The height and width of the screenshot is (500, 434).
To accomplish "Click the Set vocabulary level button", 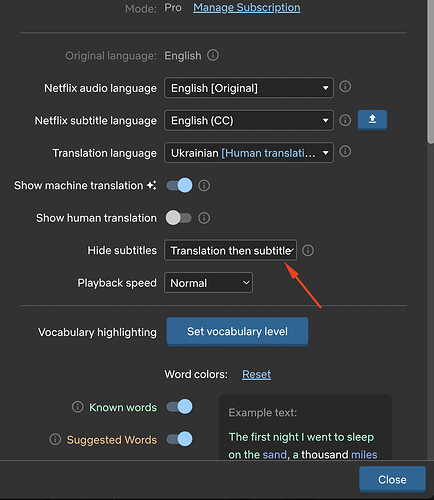I will click(237, 332).
